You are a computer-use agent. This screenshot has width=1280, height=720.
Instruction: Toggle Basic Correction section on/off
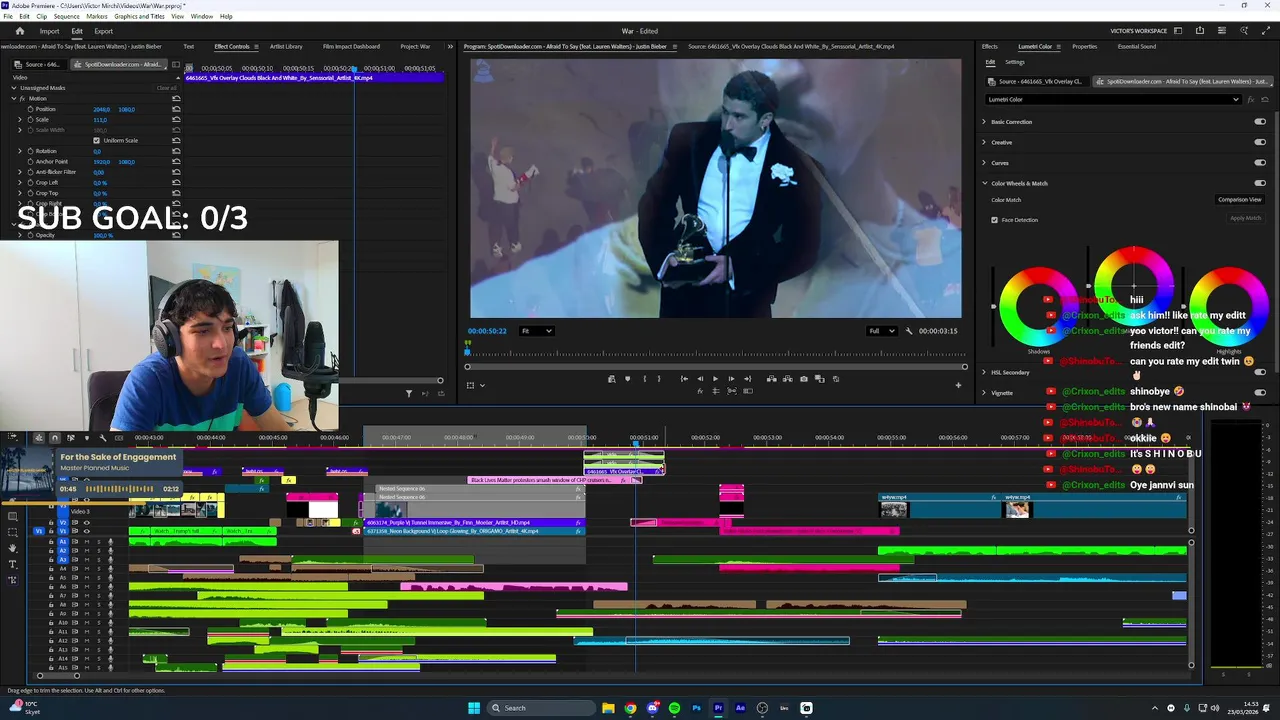tap(1260, 122)
